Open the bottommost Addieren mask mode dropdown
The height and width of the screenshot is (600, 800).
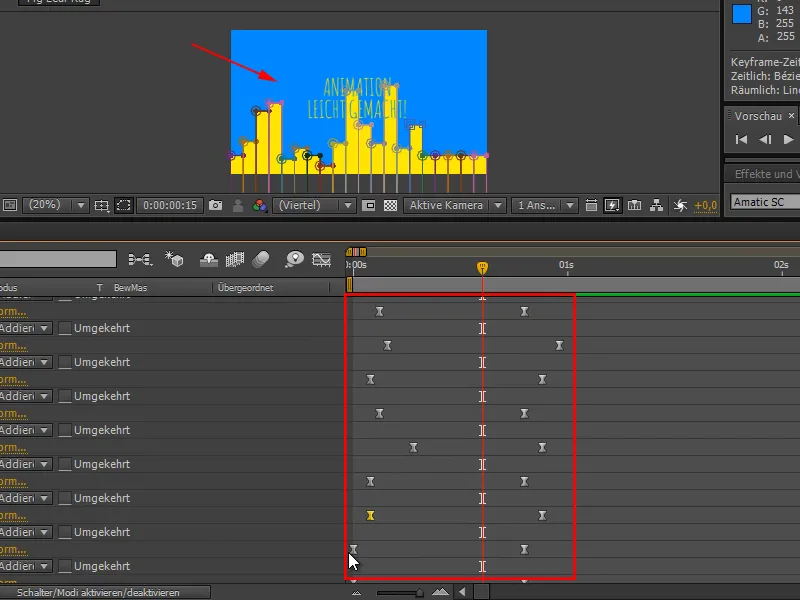(26, 566)
